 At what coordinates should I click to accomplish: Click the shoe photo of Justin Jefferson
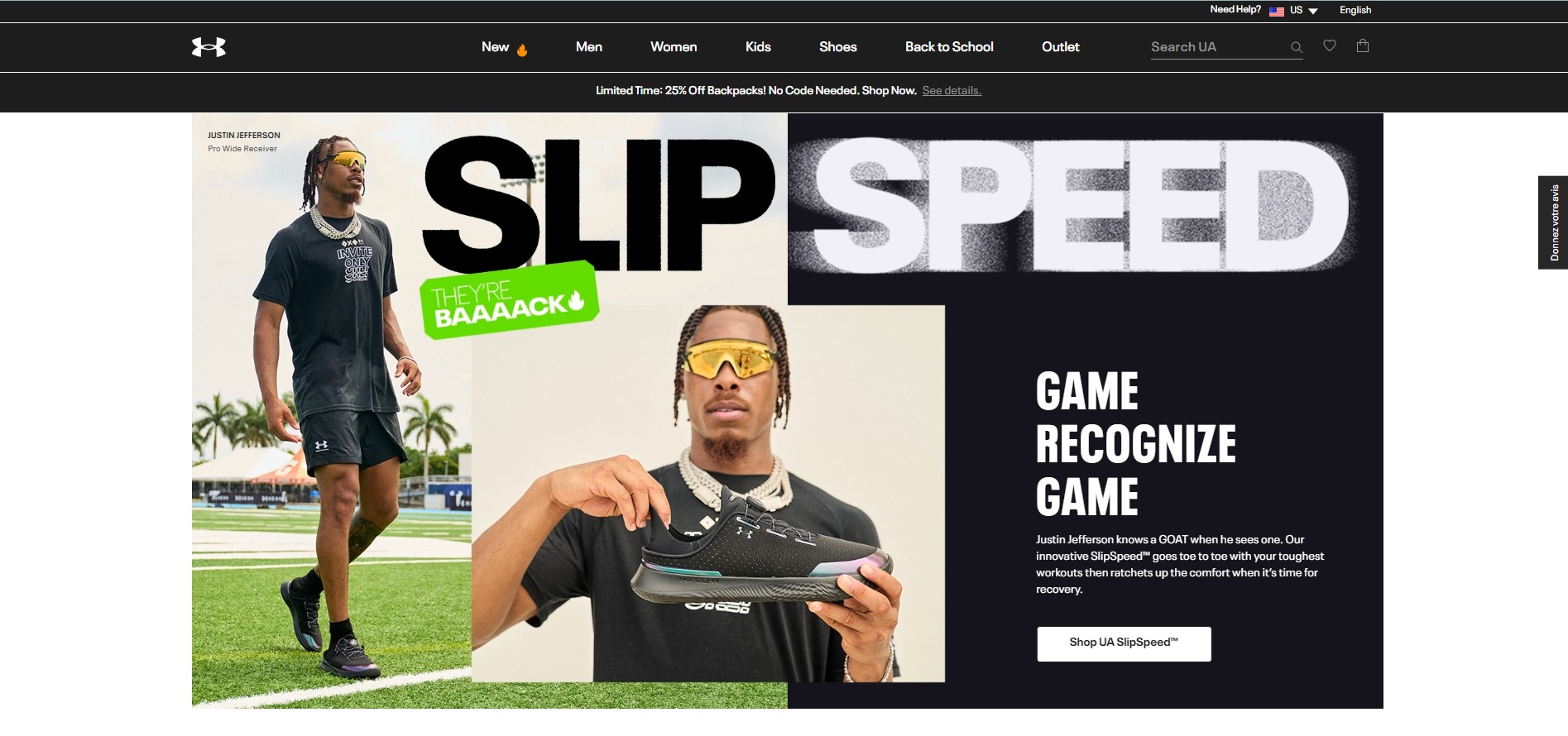[708, 494]
